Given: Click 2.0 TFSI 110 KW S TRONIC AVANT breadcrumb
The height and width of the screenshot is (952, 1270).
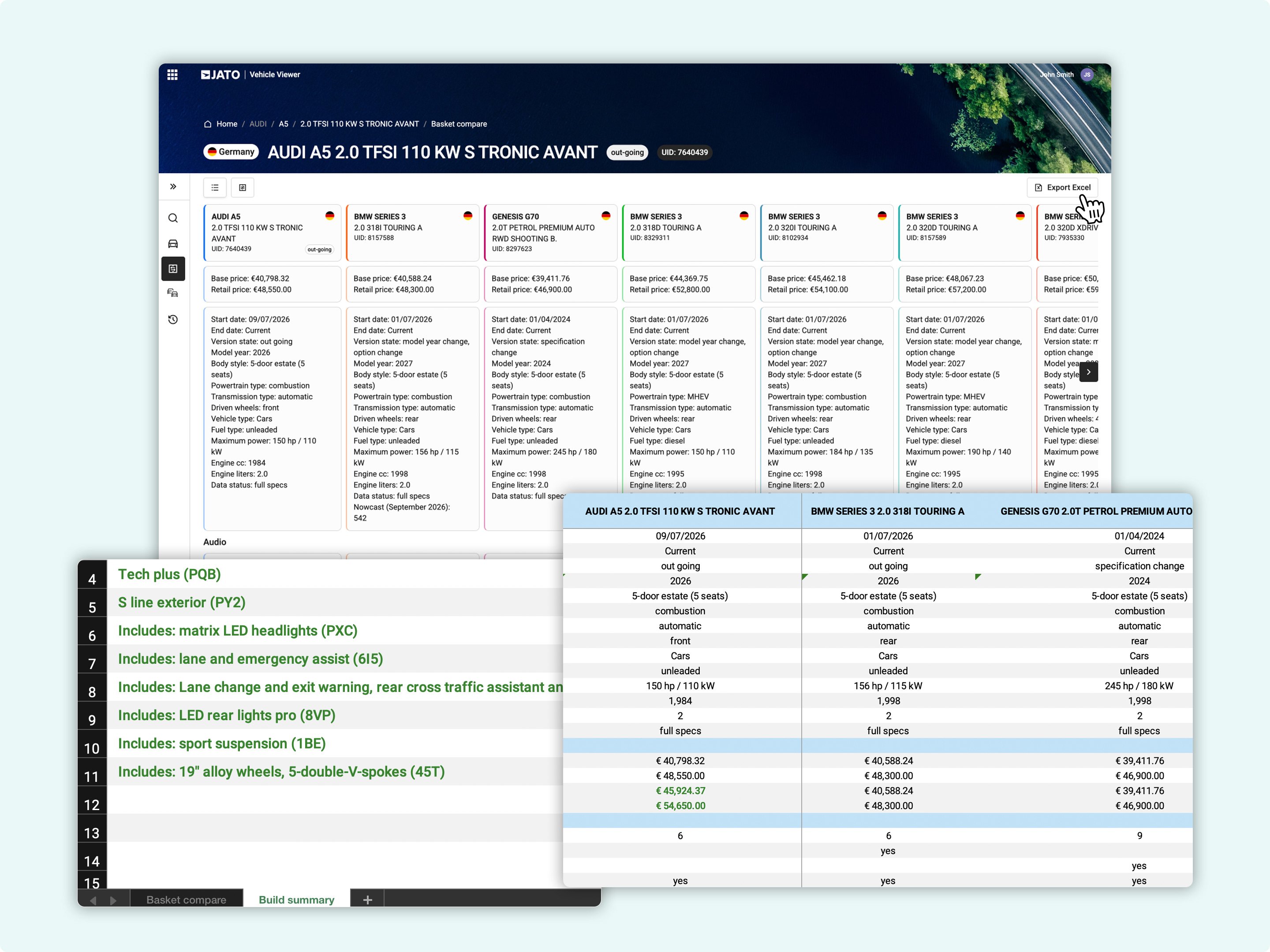Looking at the screenshot, I should tap(359, 124).
